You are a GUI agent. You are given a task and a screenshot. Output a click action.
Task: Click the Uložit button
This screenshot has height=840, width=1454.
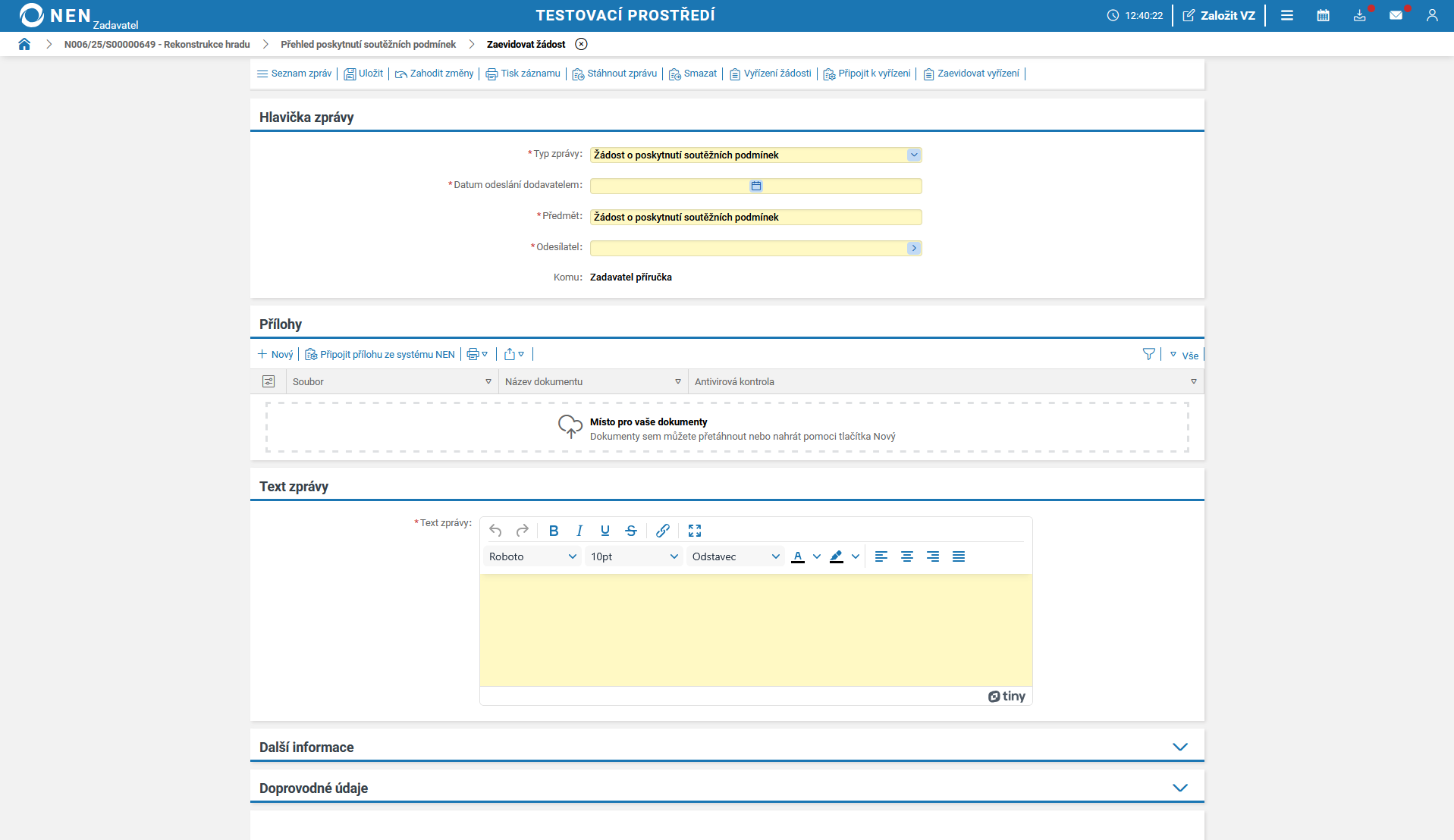(x=363, y=74)
